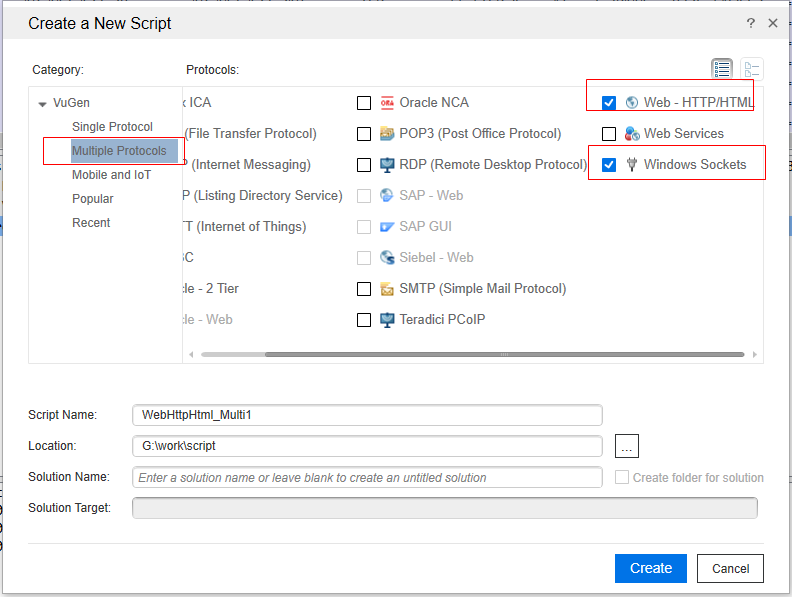Click the Teradici PCoIP icon

pos(387,320)
